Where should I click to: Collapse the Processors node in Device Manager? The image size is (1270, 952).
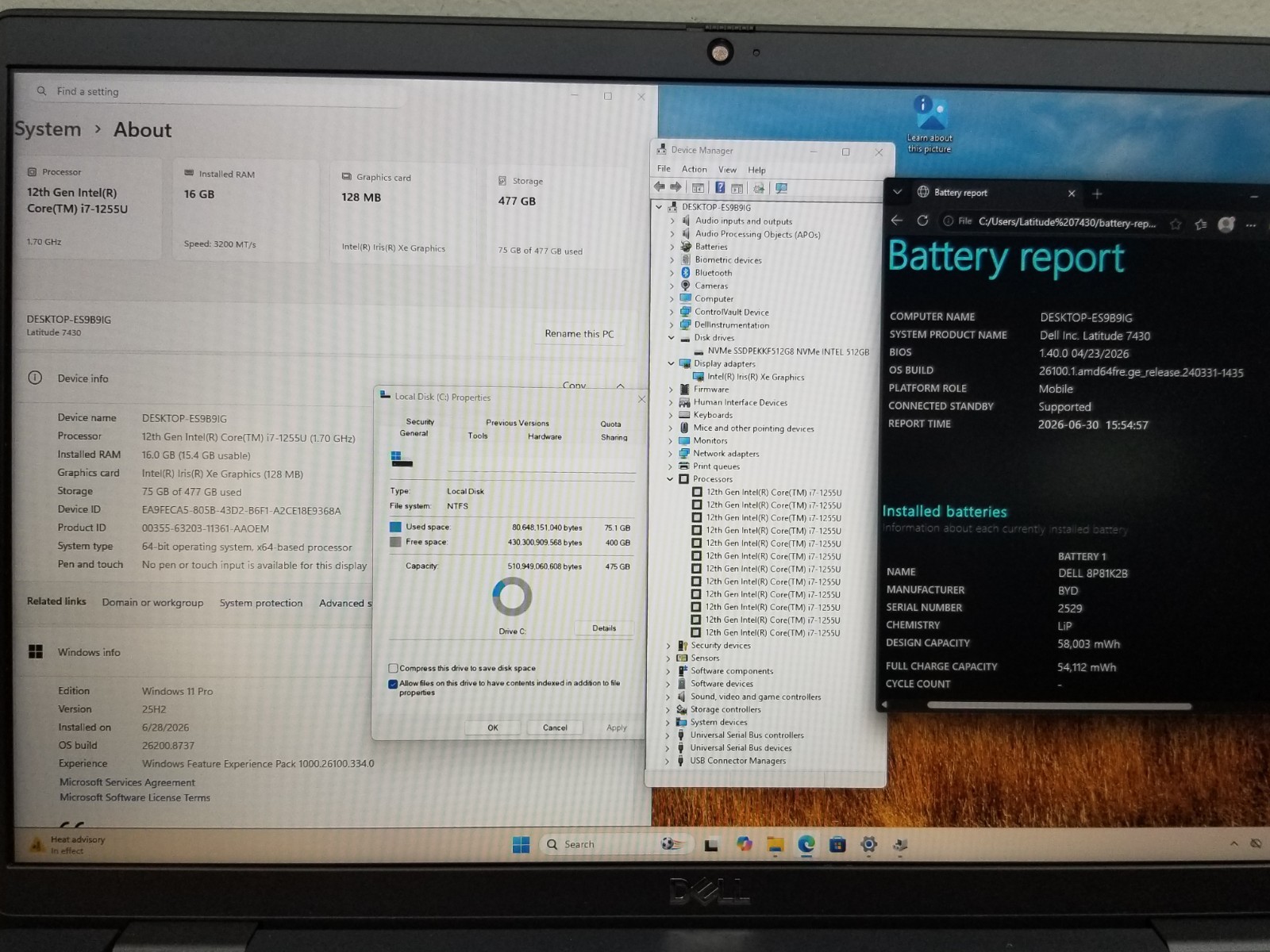pos(670,479)
